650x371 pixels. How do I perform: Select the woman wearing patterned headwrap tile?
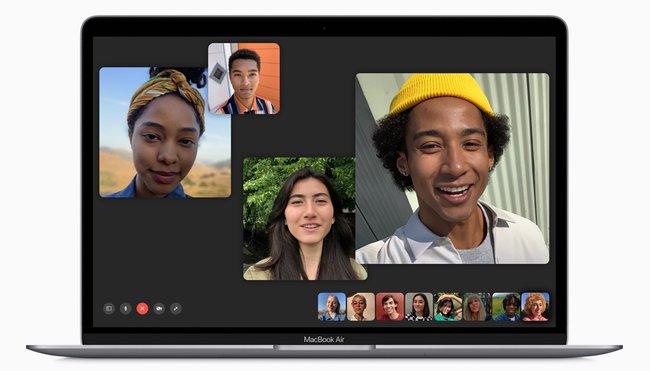tap(165, 132)
